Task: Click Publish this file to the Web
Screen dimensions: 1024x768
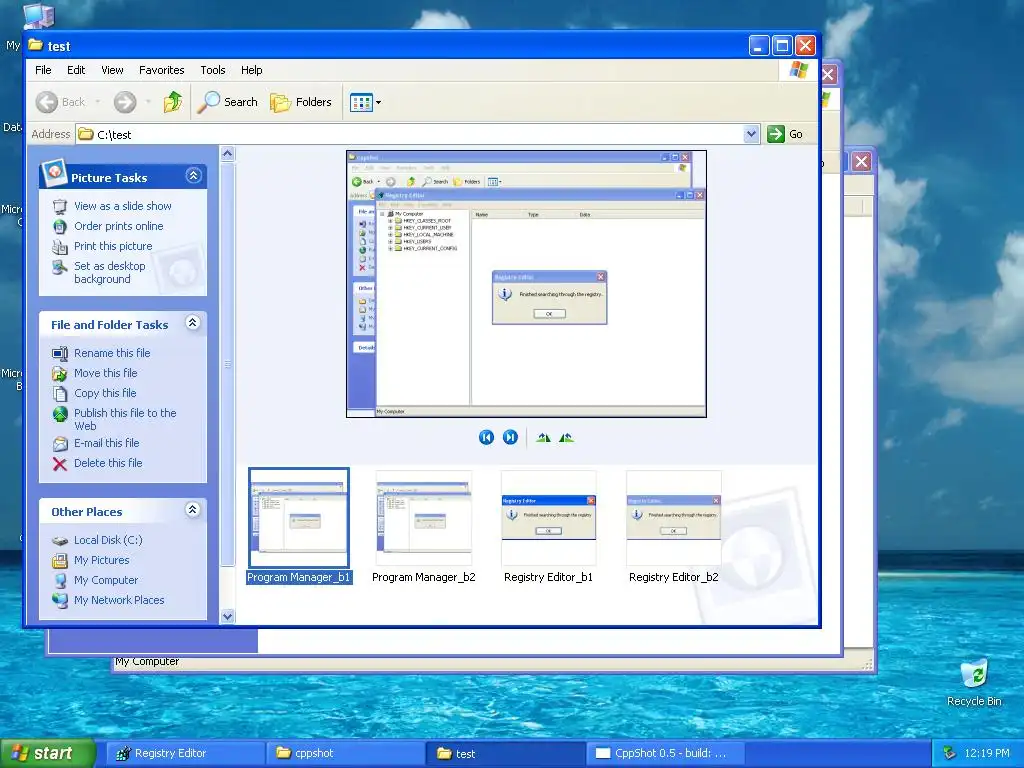Action: click(x=125, y=419)
